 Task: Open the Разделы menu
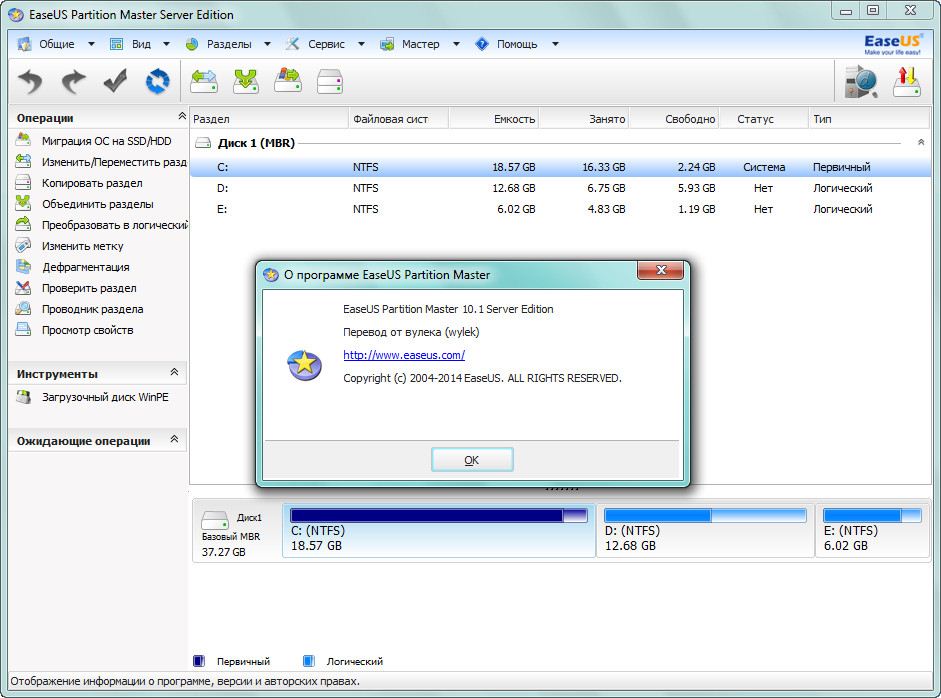tap(229, 44)
